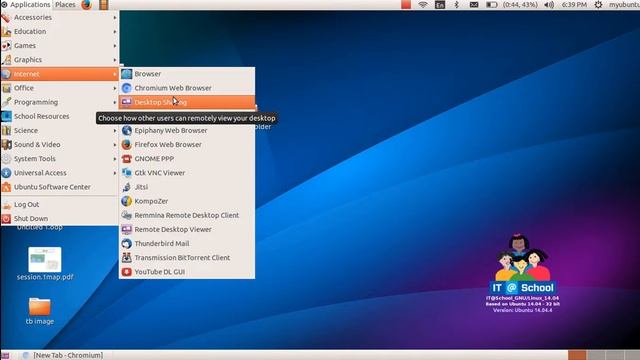The image size is (640, 360).
Task: Open Desktop Sharing preferences
Action: click(187, 102)
